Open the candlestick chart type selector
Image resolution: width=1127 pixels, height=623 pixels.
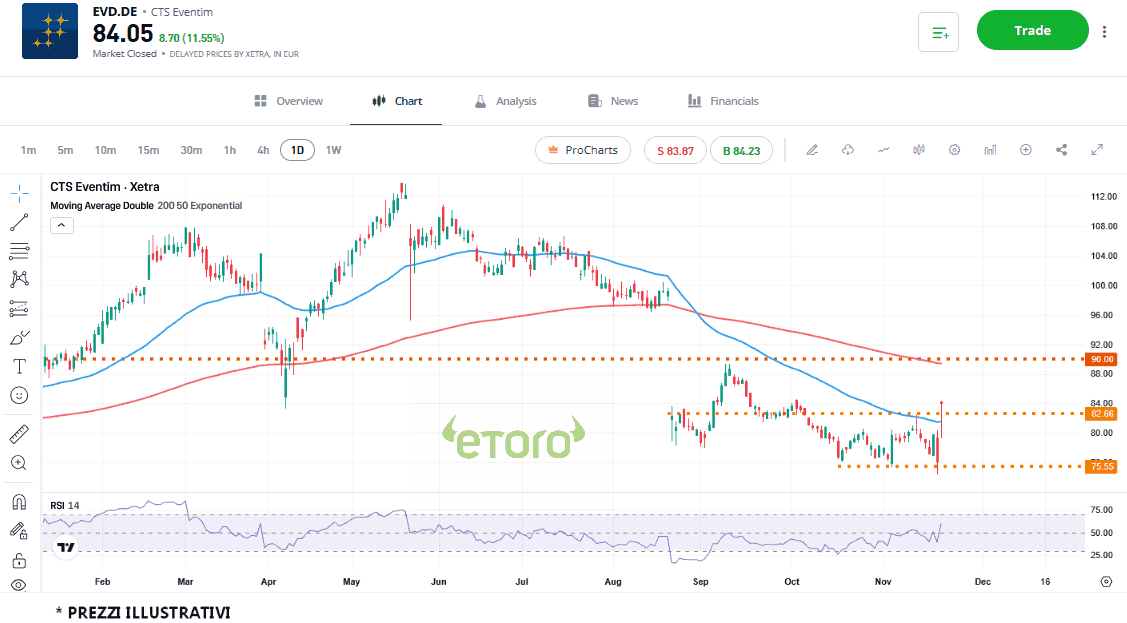(x=919, y=150)
